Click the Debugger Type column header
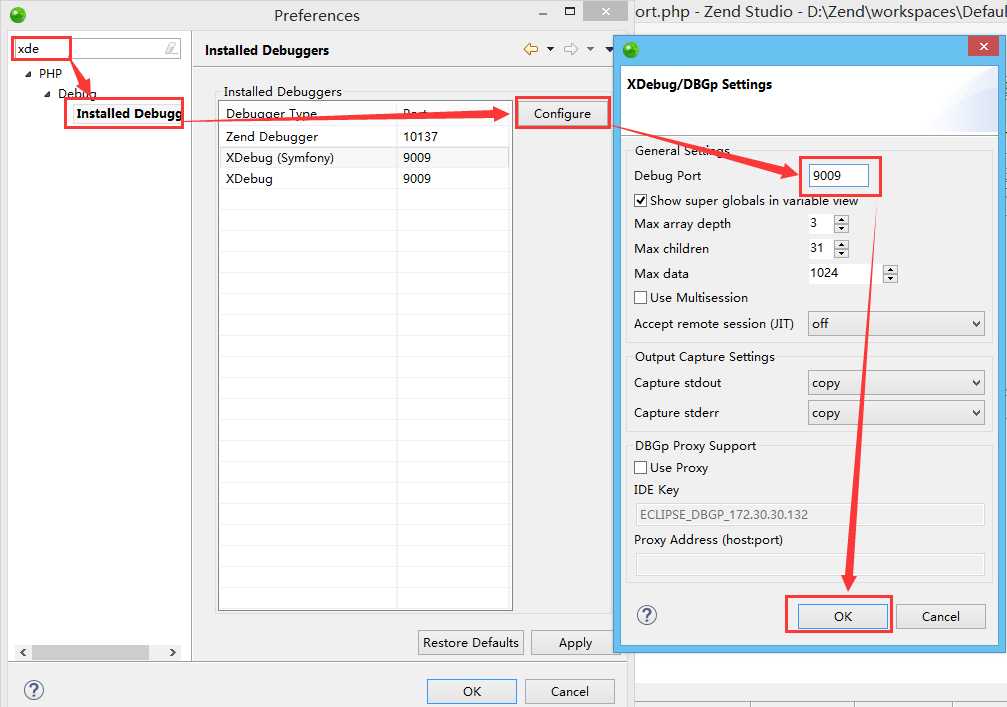The height and width of the screenshot is (707, 1007). (308, 114)
